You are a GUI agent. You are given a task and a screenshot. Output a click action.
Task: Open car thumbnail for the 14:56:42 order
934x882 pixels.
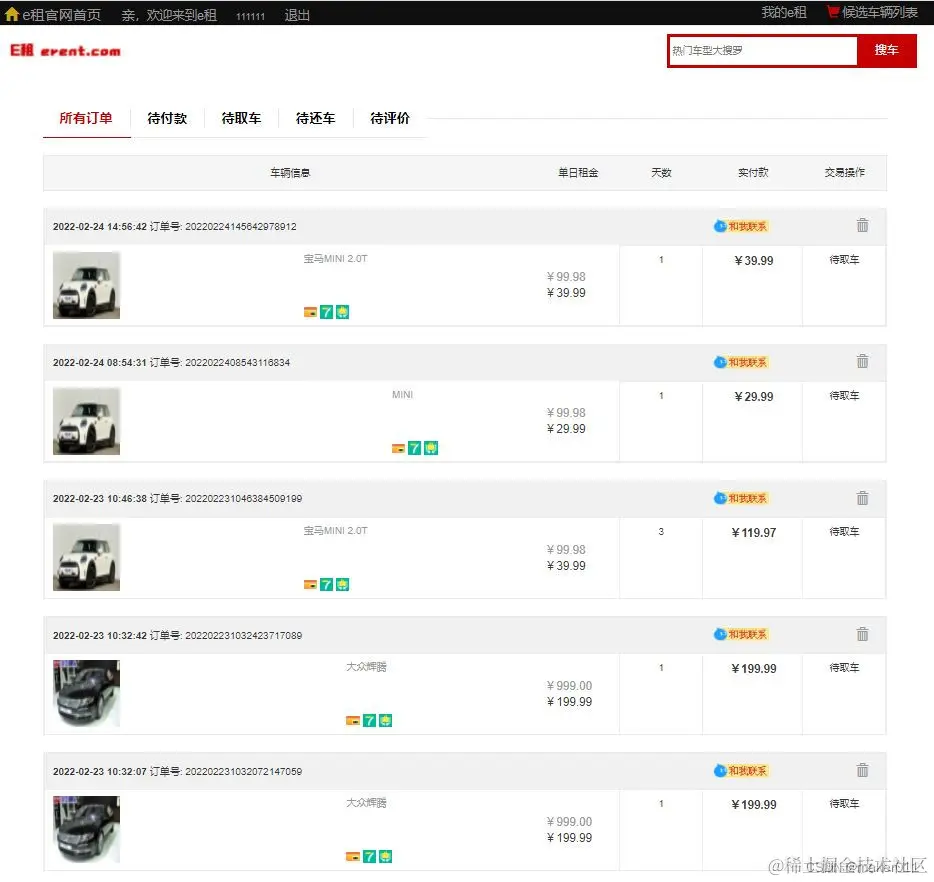[86, 285]
